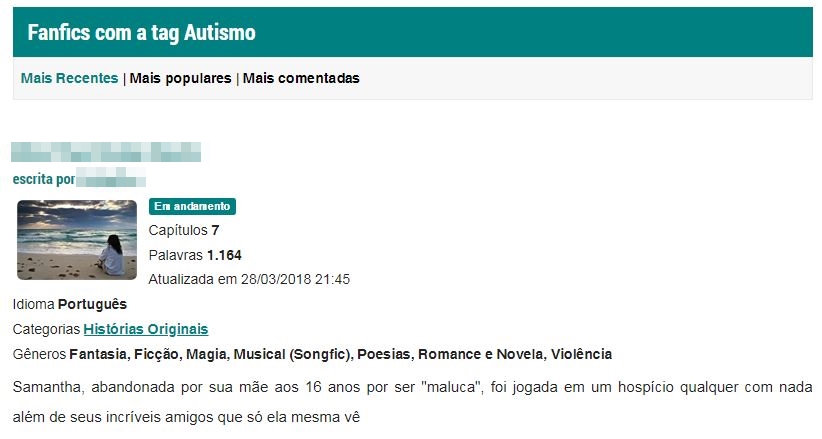Click the beach cover thumbnail

[77, 240]
